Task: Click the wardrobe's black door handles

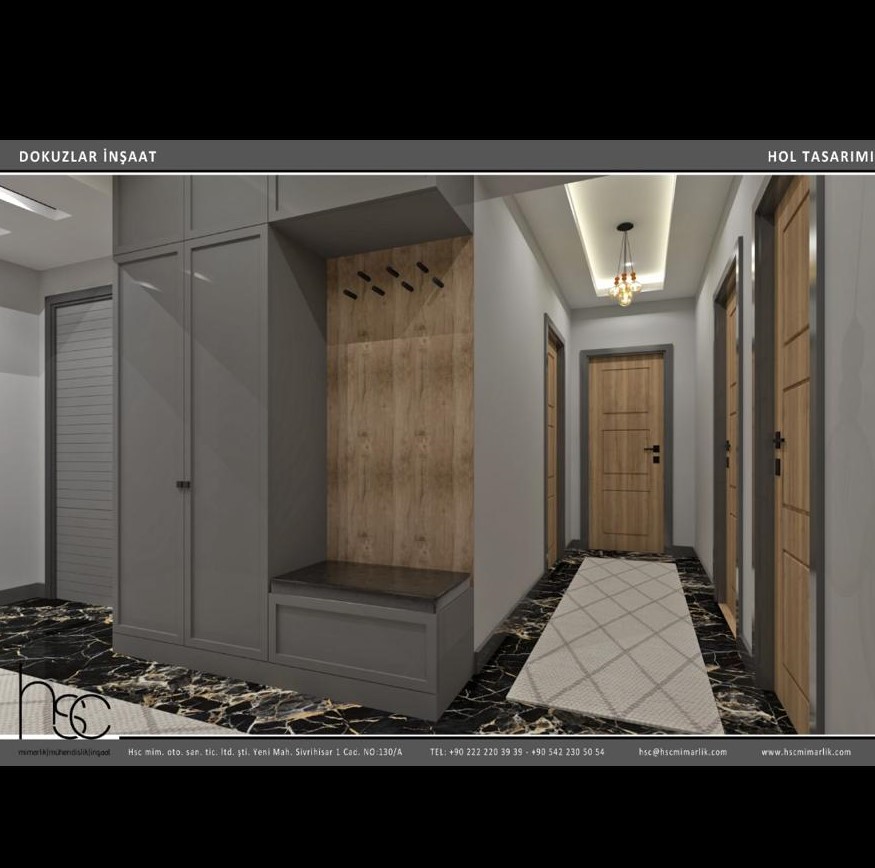Action: click(x=183, y=484)
